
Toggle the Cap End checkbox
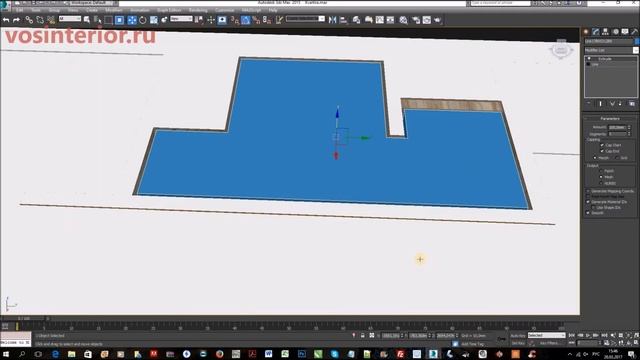[602, 151]
